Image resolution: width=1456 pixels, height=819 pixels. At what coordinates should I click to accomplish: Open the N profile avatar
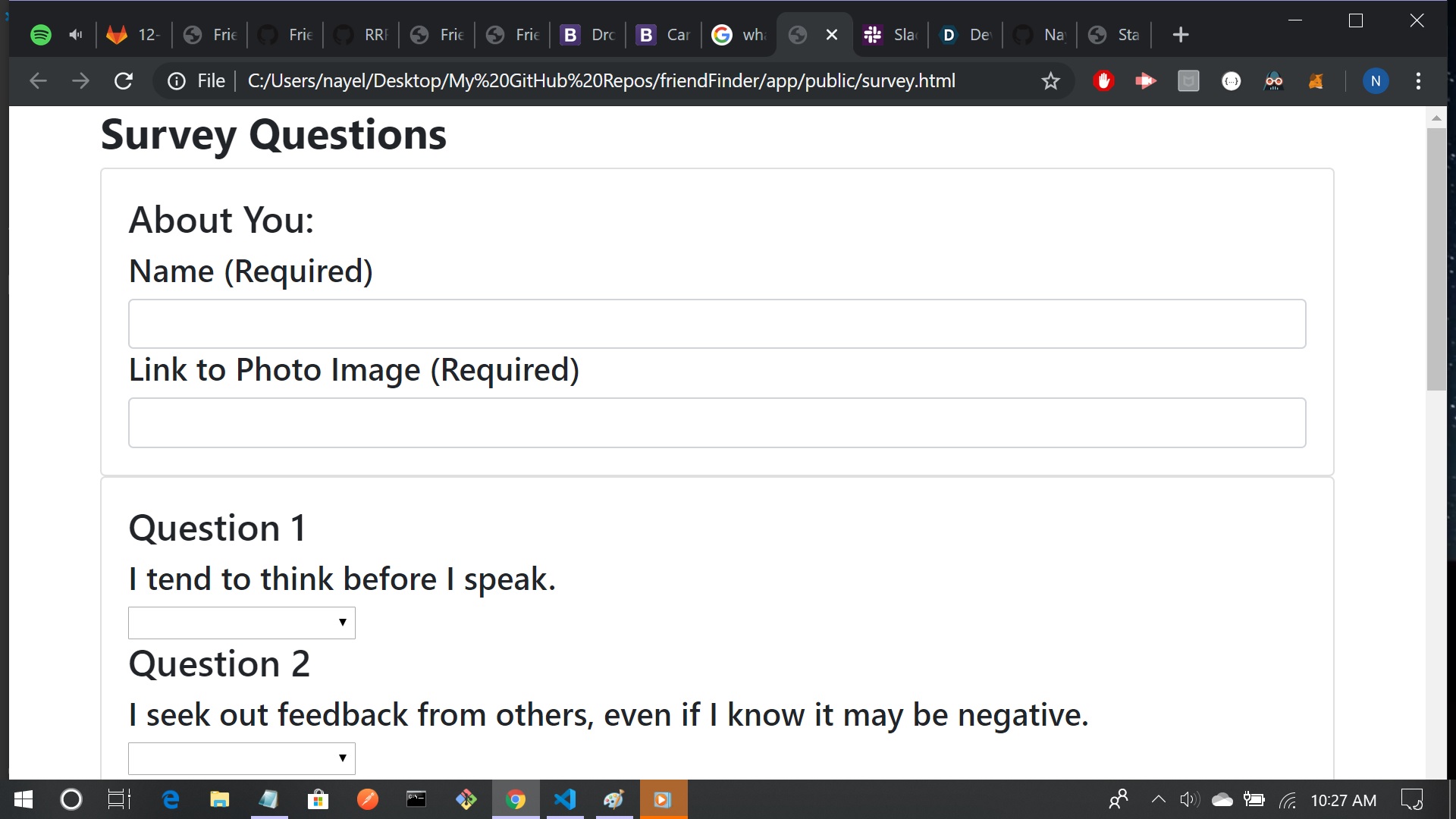point(1376,81)
